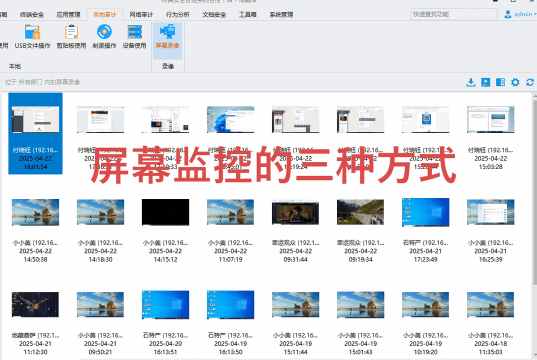The image size is (537, 360).
Task: Click the 位于 所有部门 内的屏幕录像 location text
Action: [x=42, y=82]
